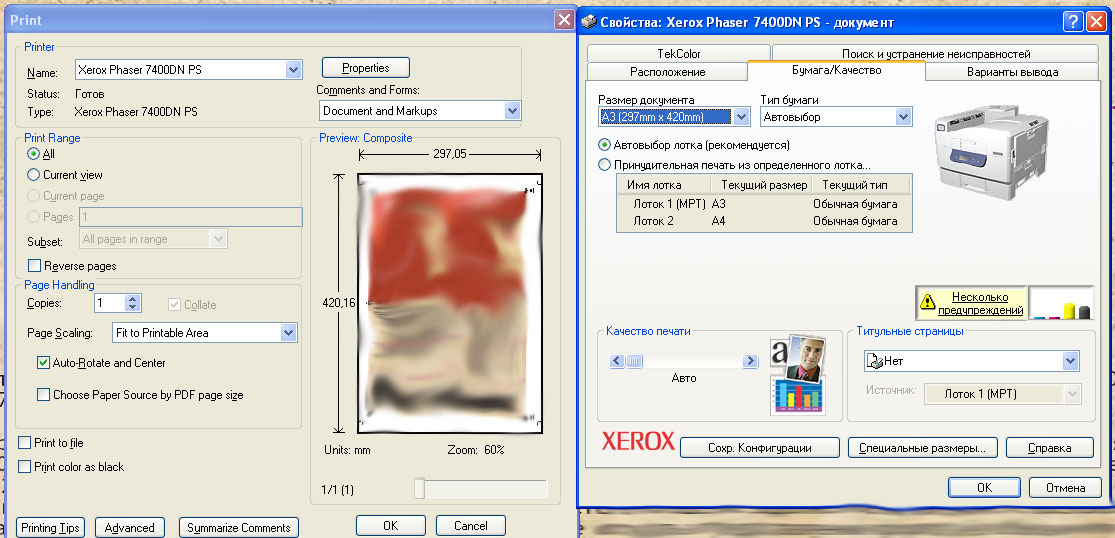The image size is (1115, 538).
Task: Close the Xerox properties window
Action: (1095, 22)
